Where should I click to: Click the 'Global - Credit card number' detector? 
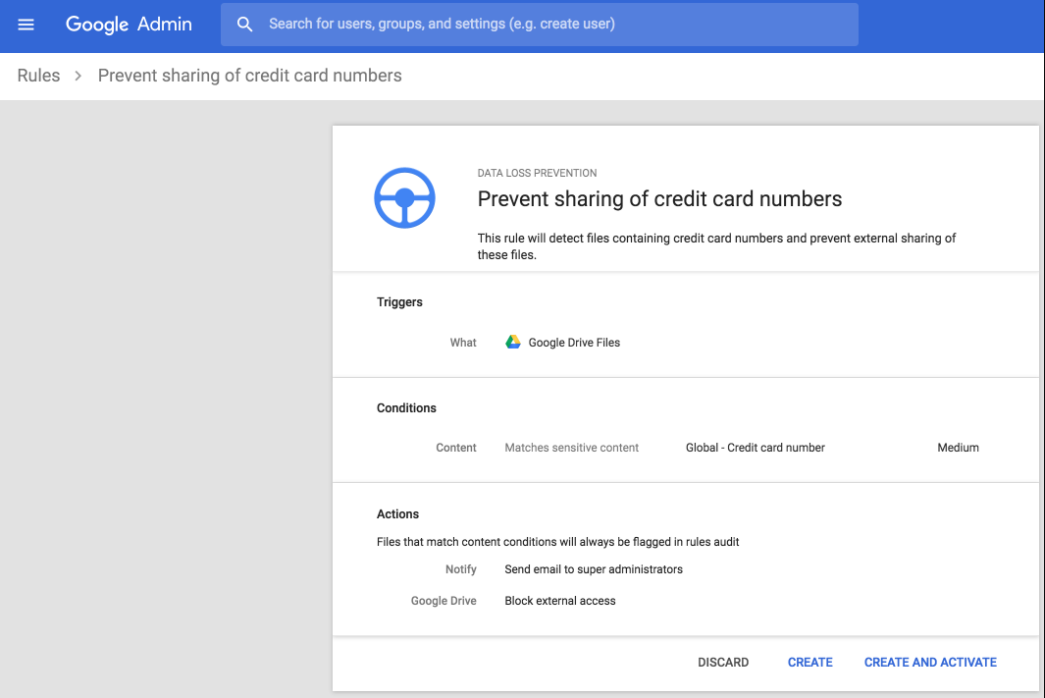pos(755,448)
